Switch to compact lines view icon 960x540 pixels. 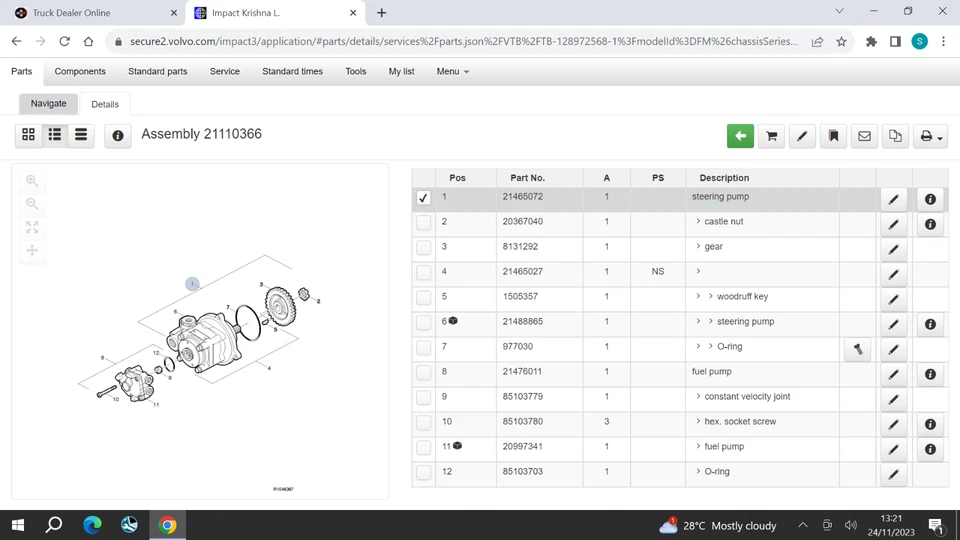[81, 135]
